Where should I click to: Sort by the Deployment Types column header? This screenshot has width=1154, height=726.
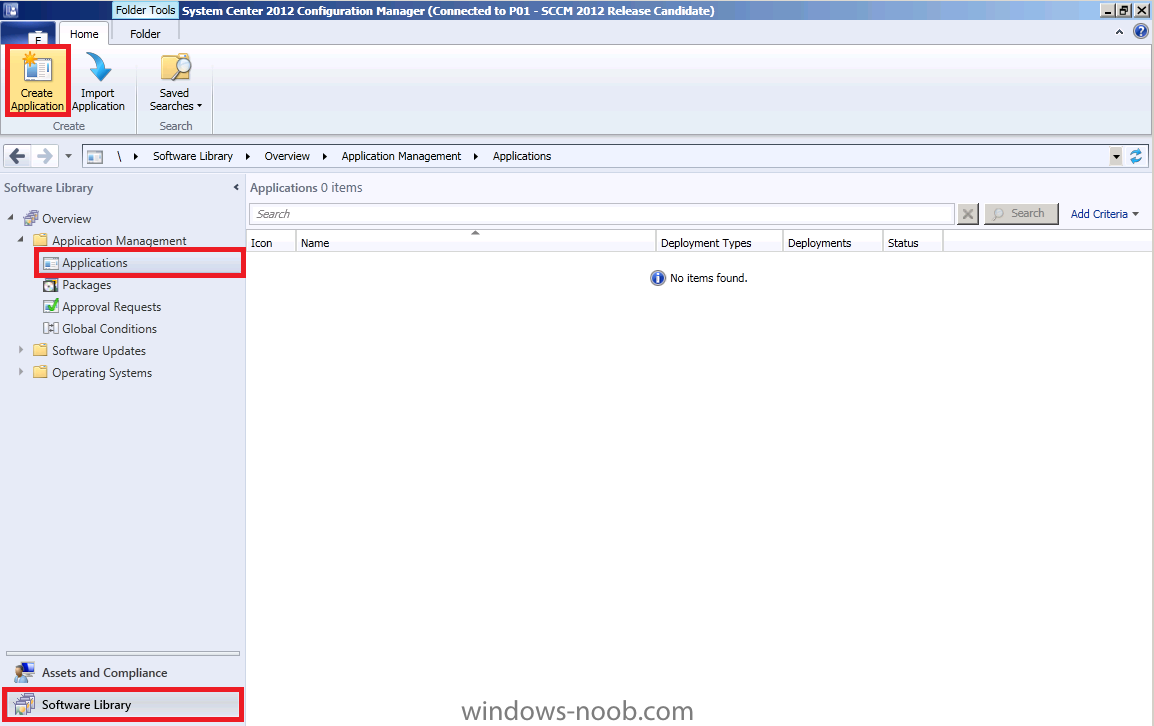719,243
